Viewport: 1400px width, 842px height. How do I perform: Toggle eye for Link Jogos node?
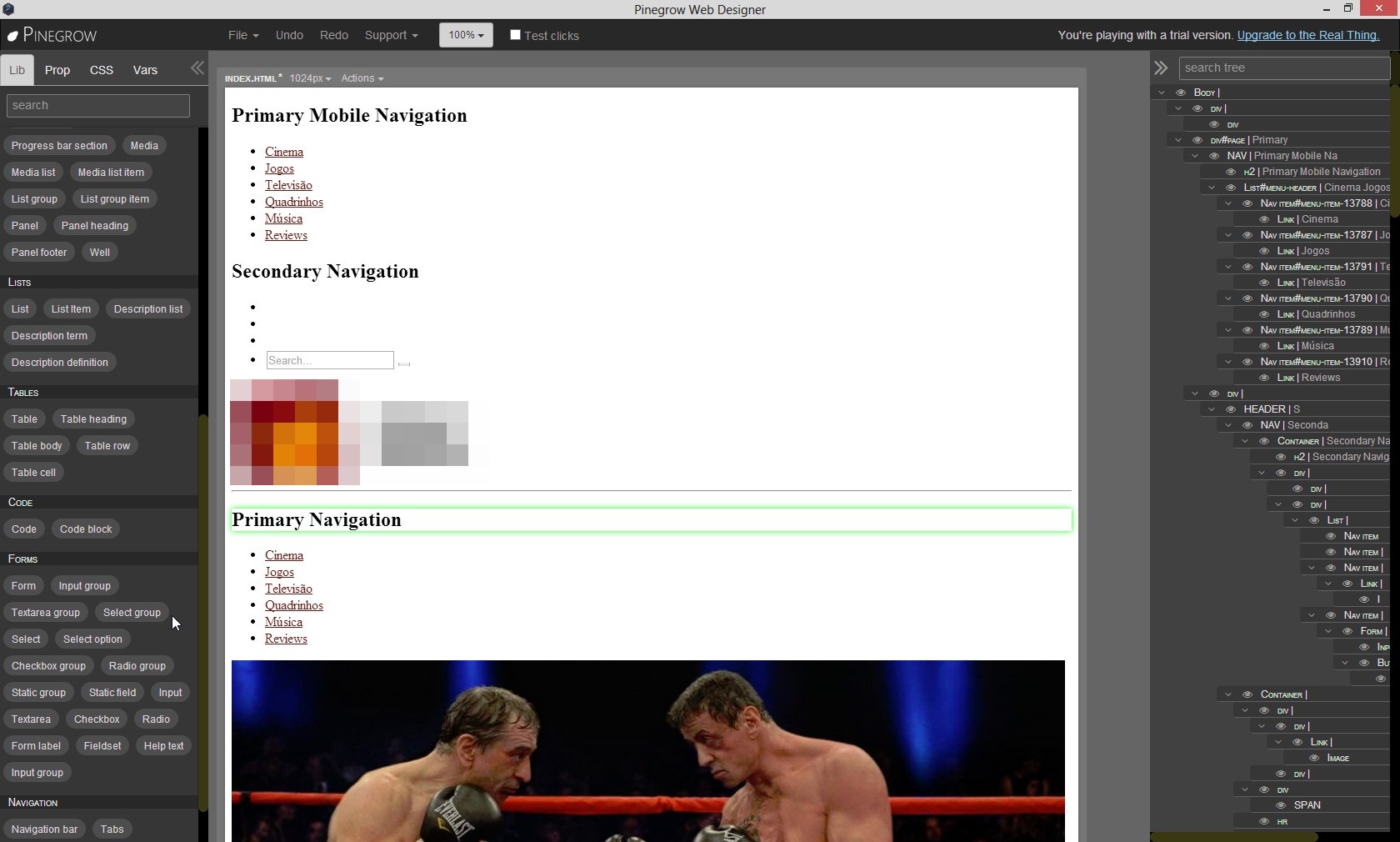[1264, 251]
